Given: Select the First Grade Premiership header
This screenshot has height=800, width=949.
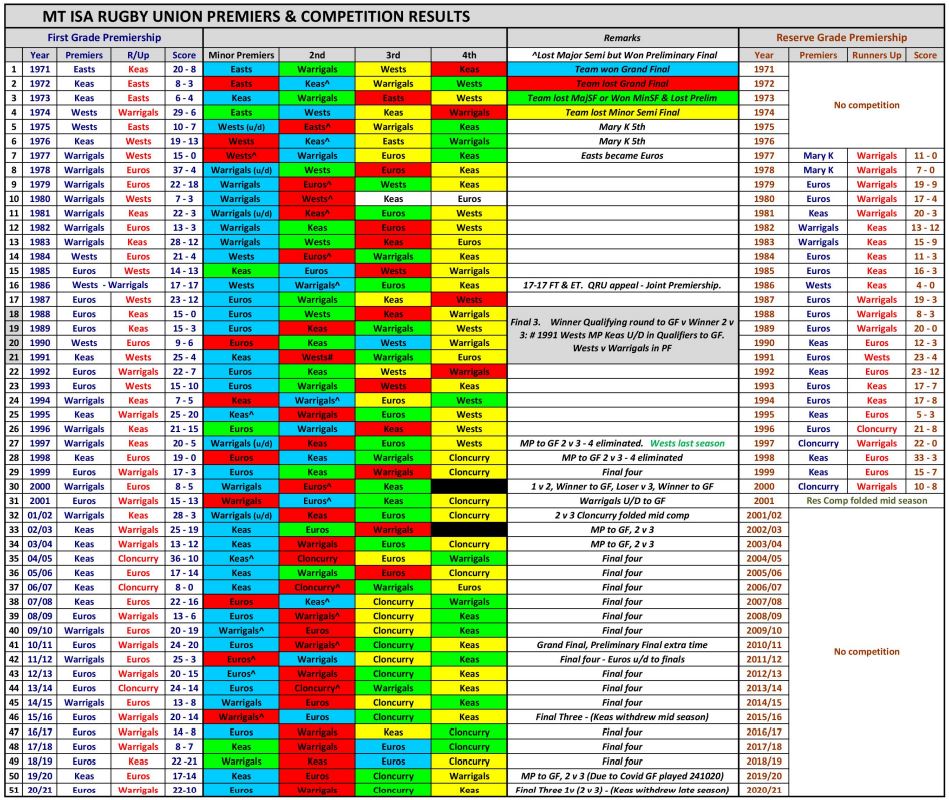Looking at the screenshot, I should coord(102,37).
